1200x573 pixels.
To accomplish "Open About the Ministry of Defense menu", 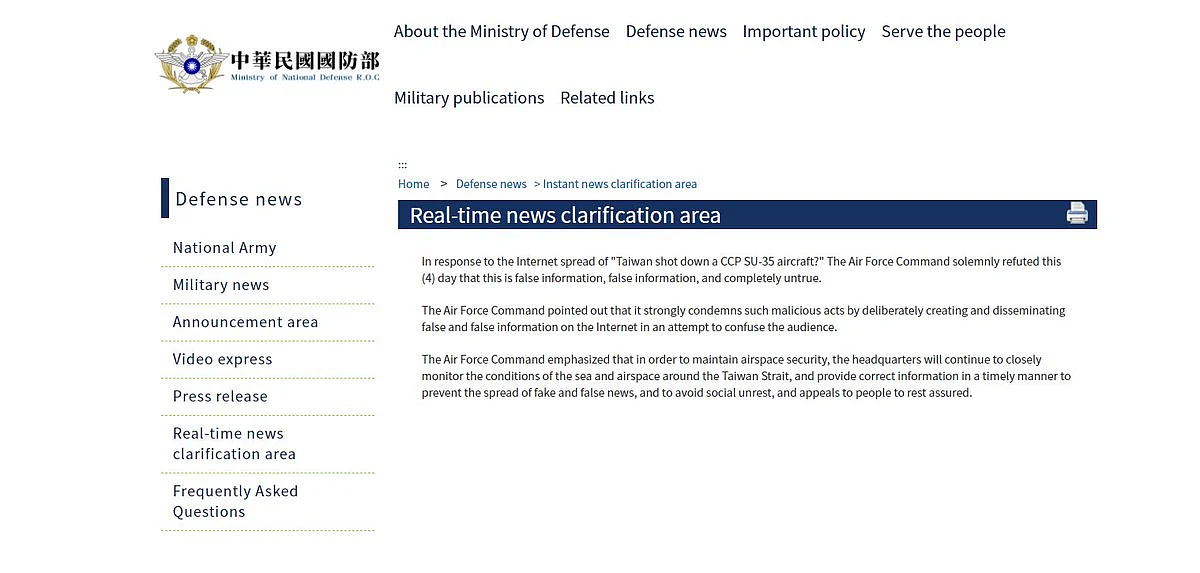I will [501, 31].
